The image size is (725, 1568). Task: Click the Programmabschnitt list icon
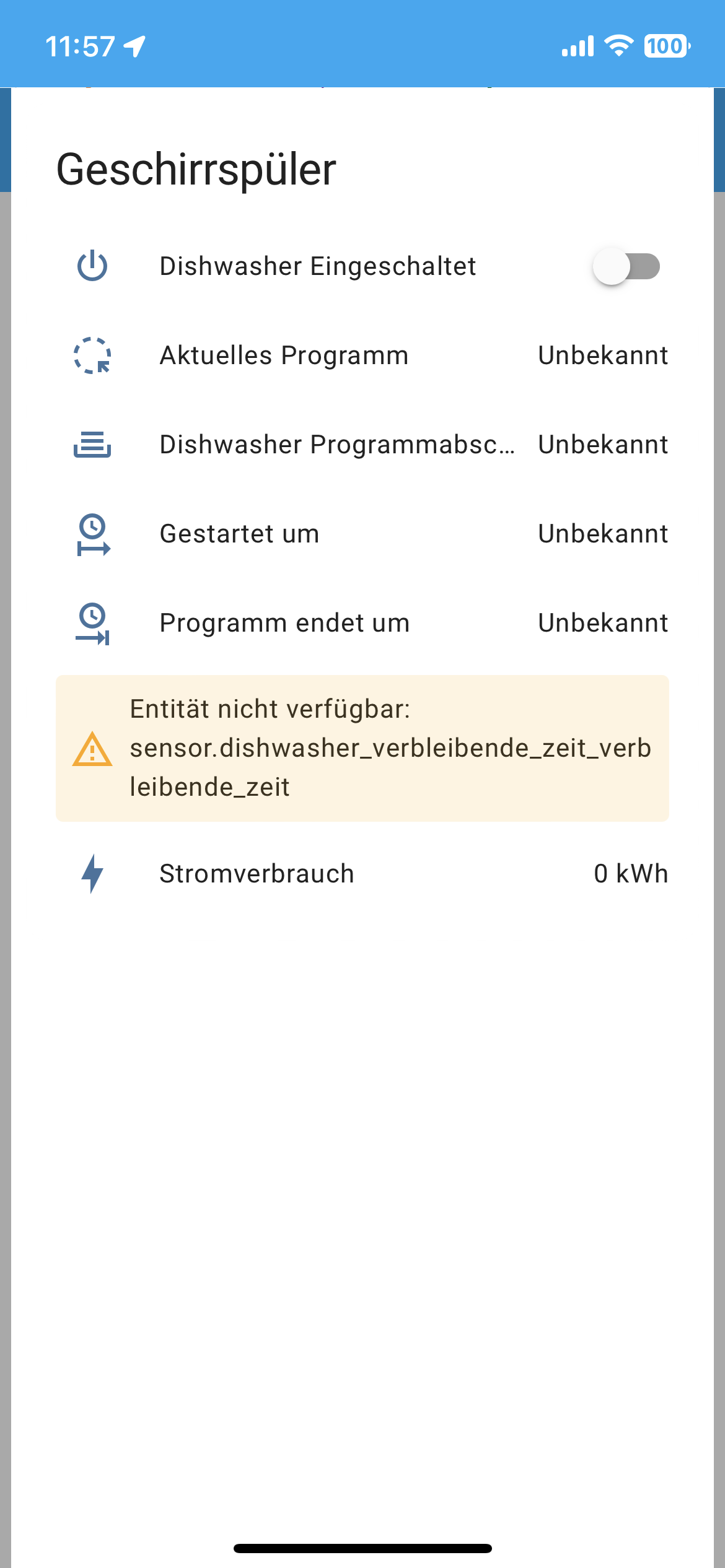[x=91, y=444]
